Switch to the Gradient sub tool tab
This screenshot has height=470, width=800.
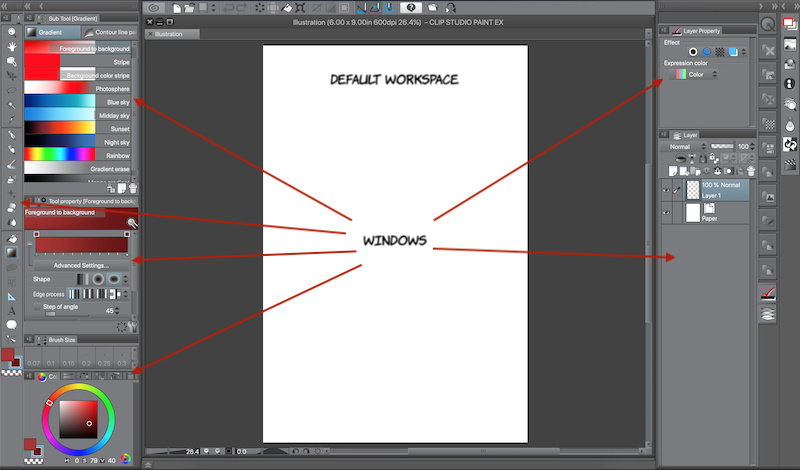point(52,32)
